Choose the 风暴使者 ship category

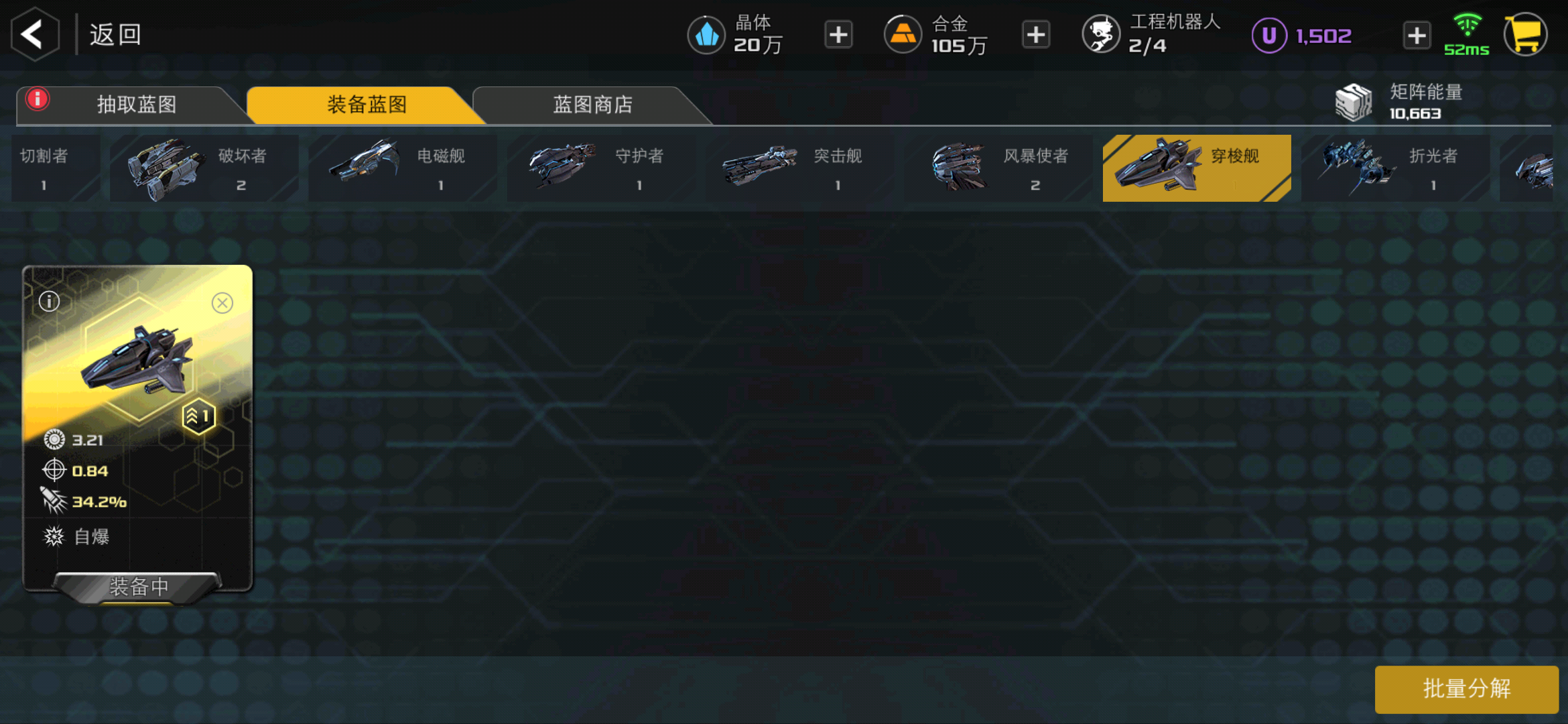tap(998, 168)
